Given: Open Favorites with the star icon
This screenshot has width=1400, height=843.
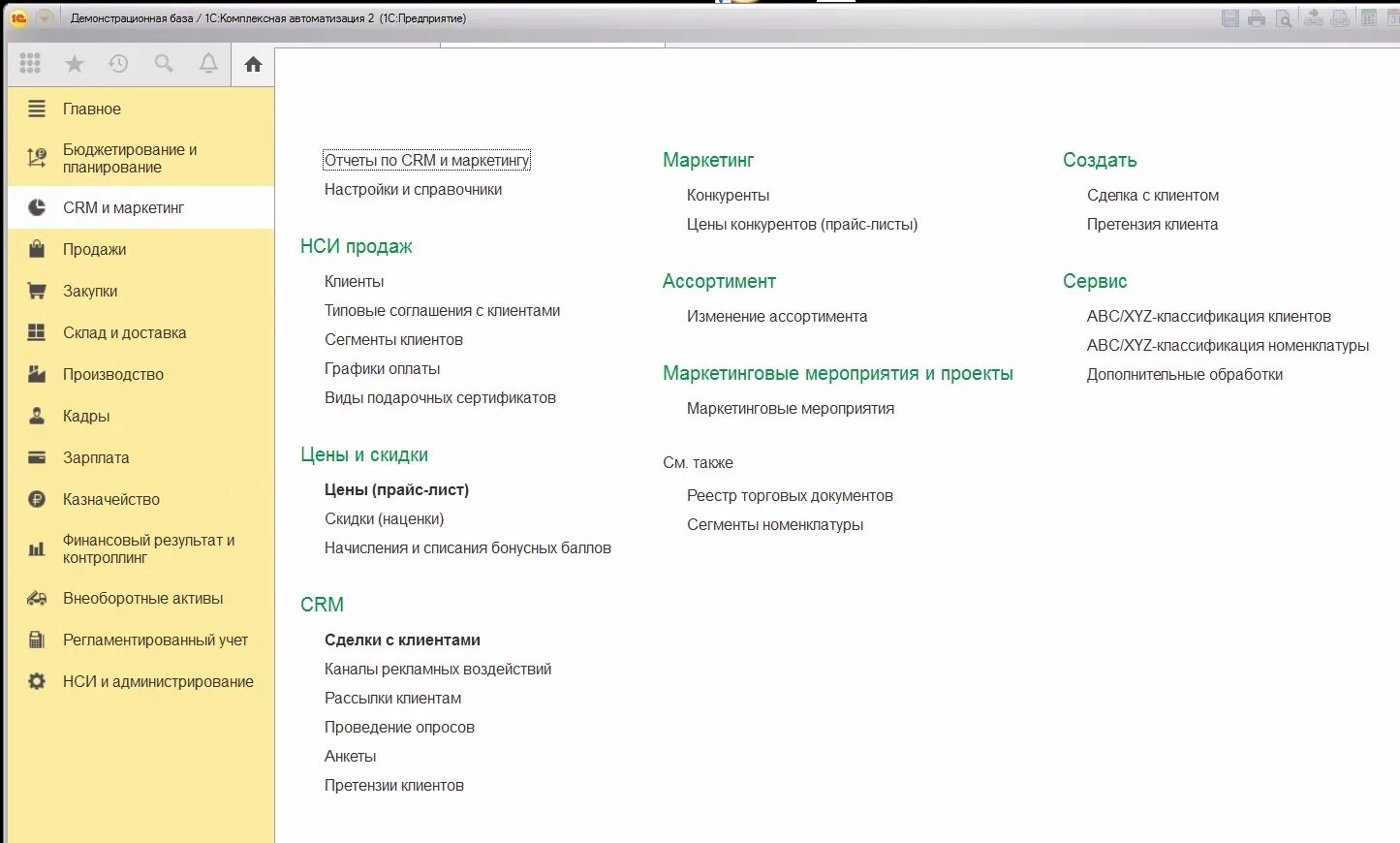Looking at the screenshot, I should (75, 64).
